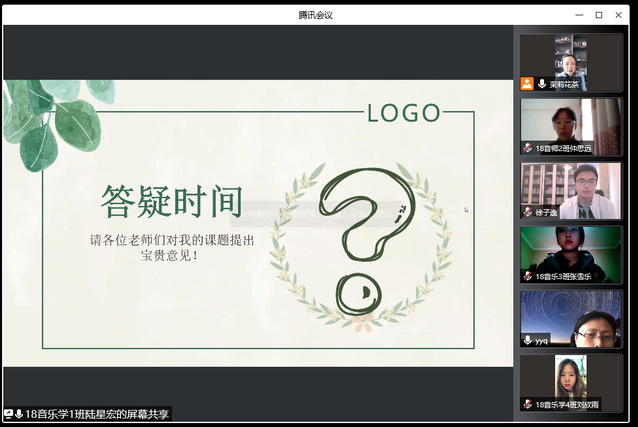This screenshot has height=427, width=638.
Task: Click the 答疑时间 heading on the slide
Action: (x=171, y=203)
